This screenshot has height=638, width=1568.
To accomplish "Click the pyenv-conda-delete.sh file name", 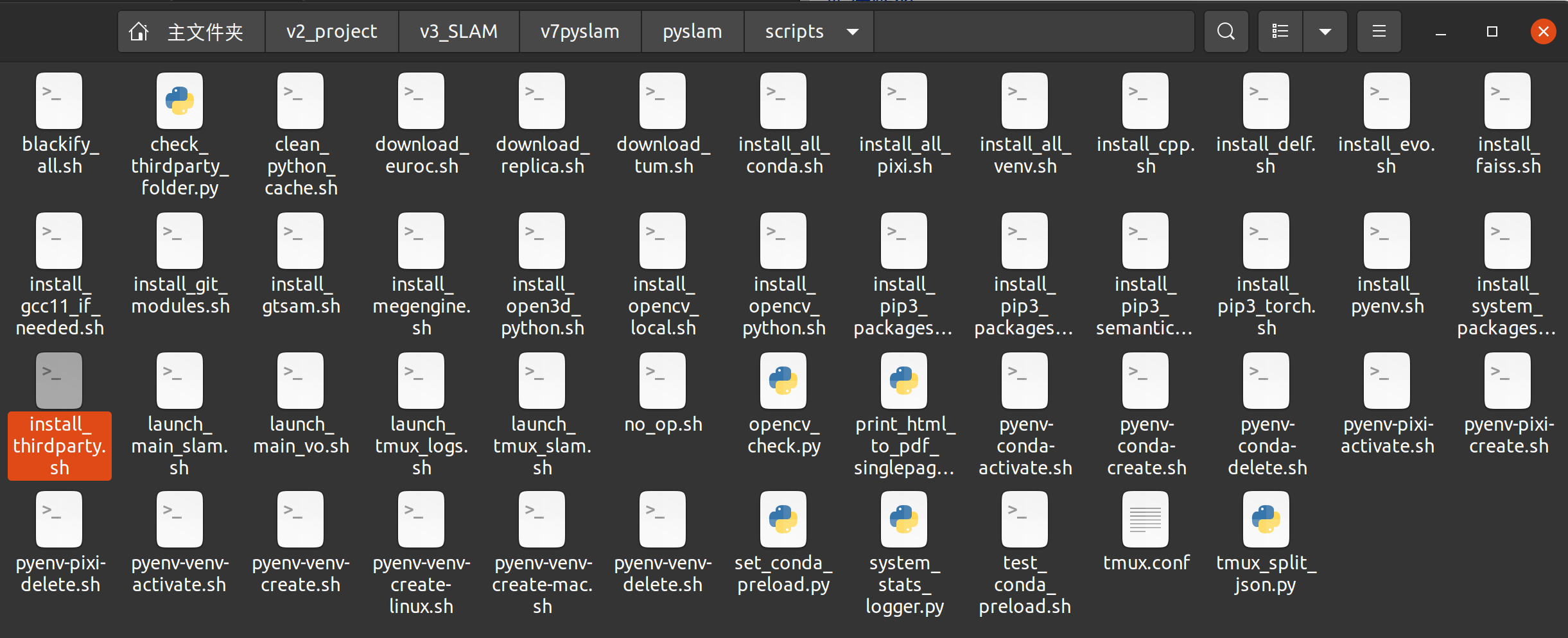I will pos(1267,446).
